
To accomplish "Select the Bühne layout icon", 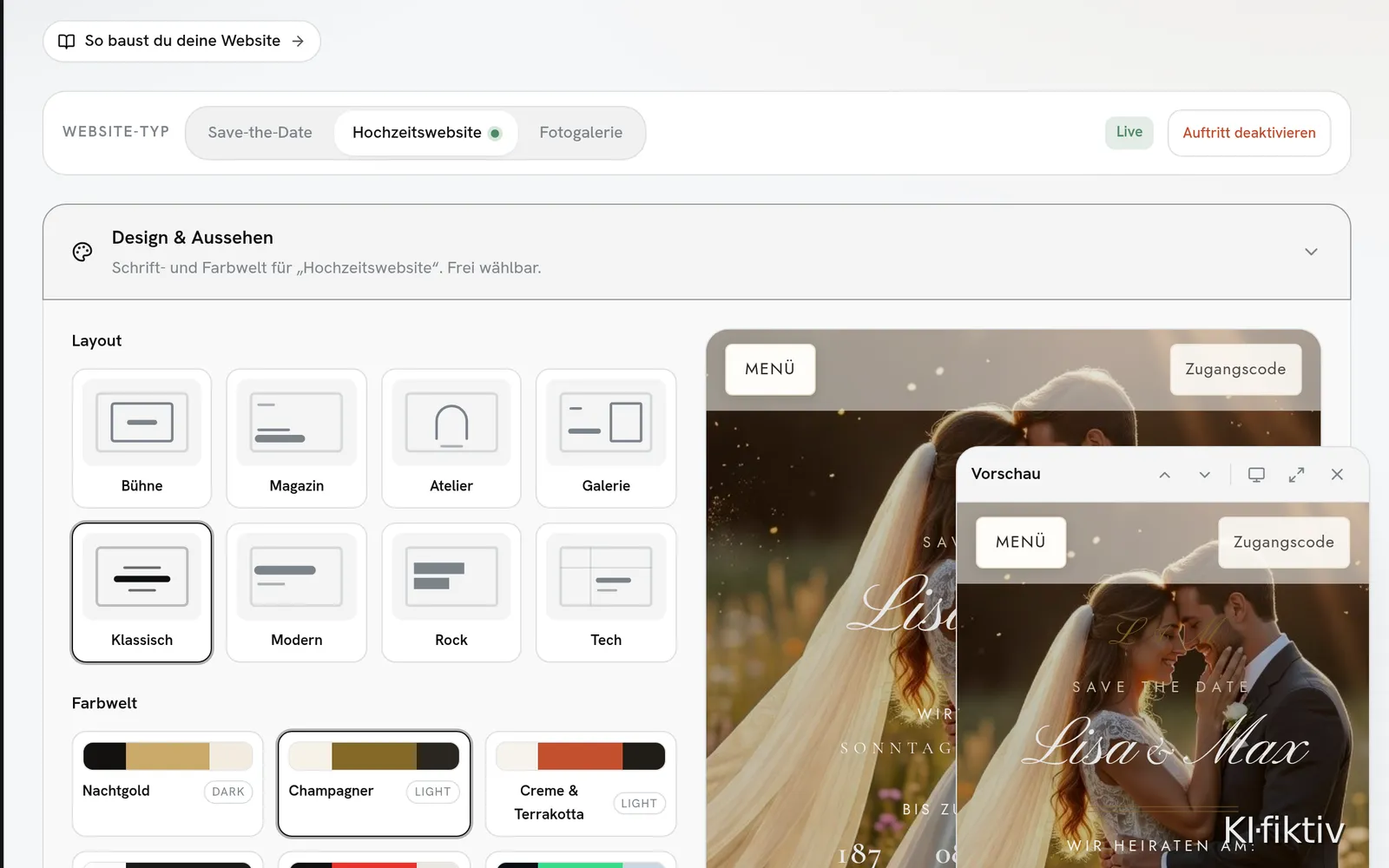I will [x=142, y=422].
